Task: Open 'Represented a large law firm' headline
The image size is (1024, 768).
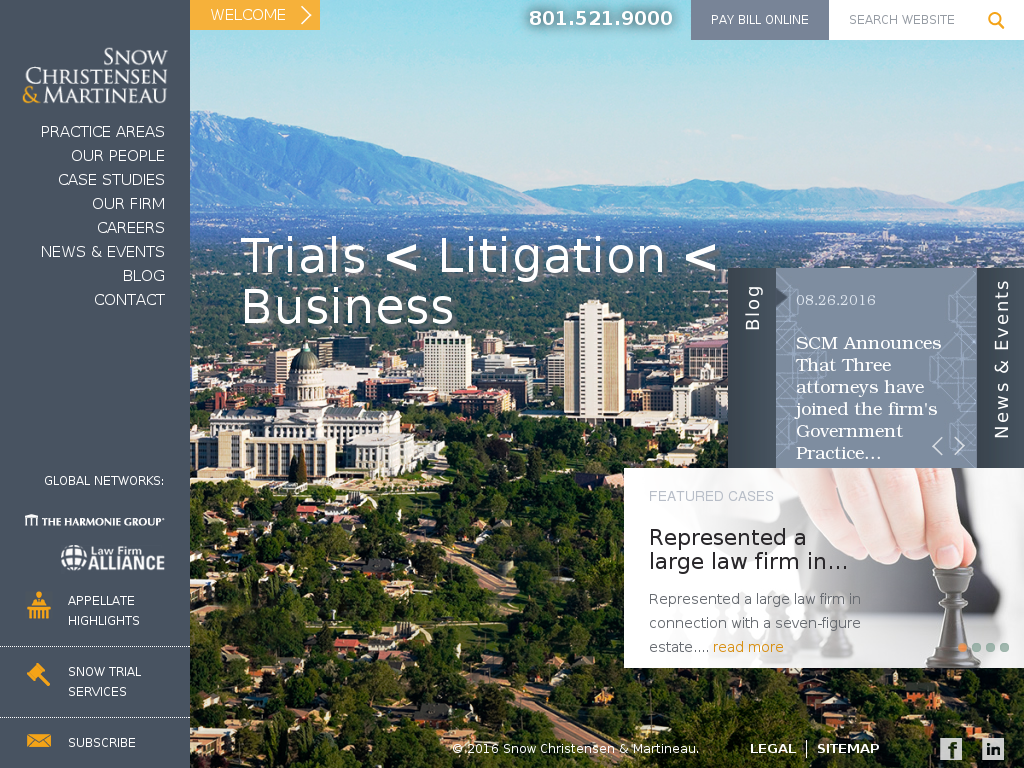Action: (x=748, y=549)
